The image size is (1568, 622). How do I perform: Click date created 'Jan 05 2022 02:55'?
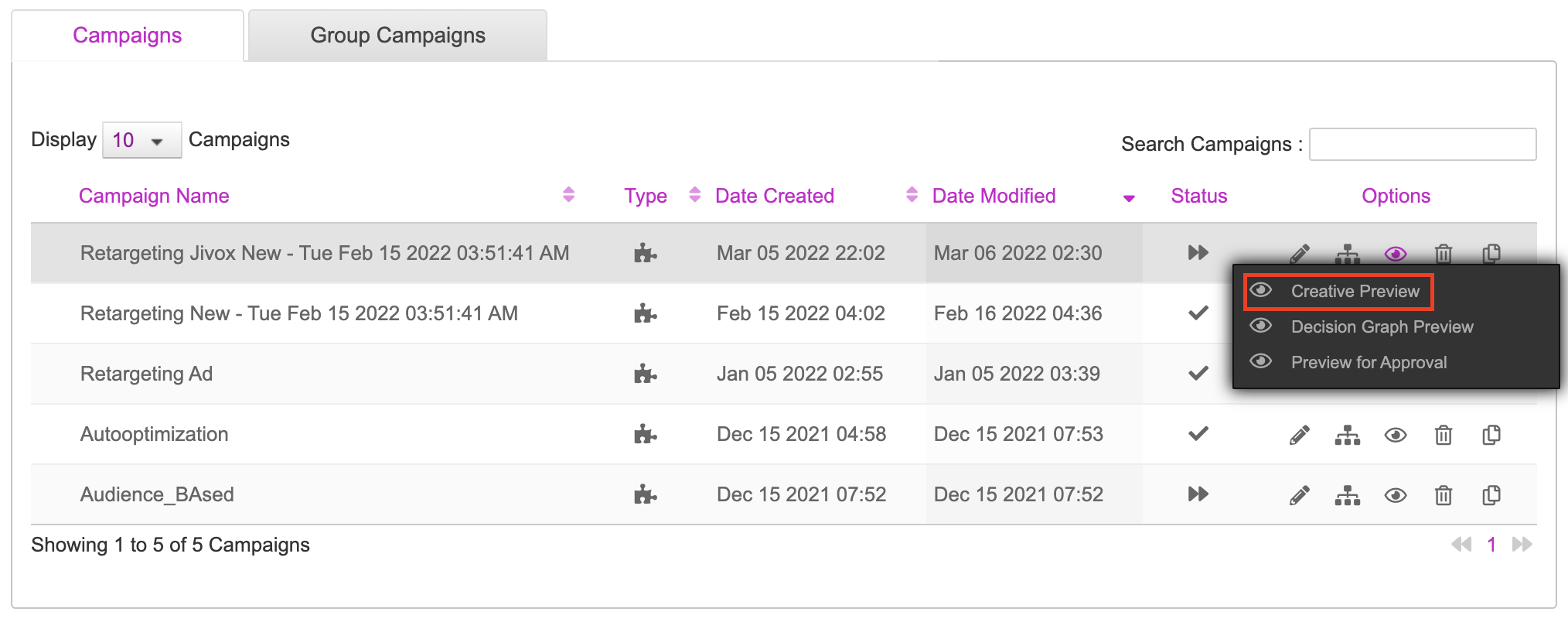(x=799, y=374)
